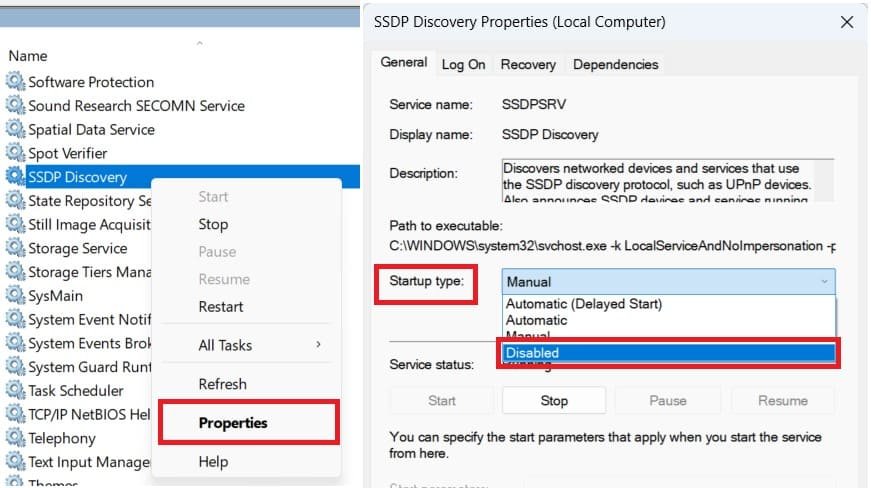Viewport: 871px width, 488px height.
Task: Switch to the Log On tab
Action: pyautogui.click(x=463, y=64)
